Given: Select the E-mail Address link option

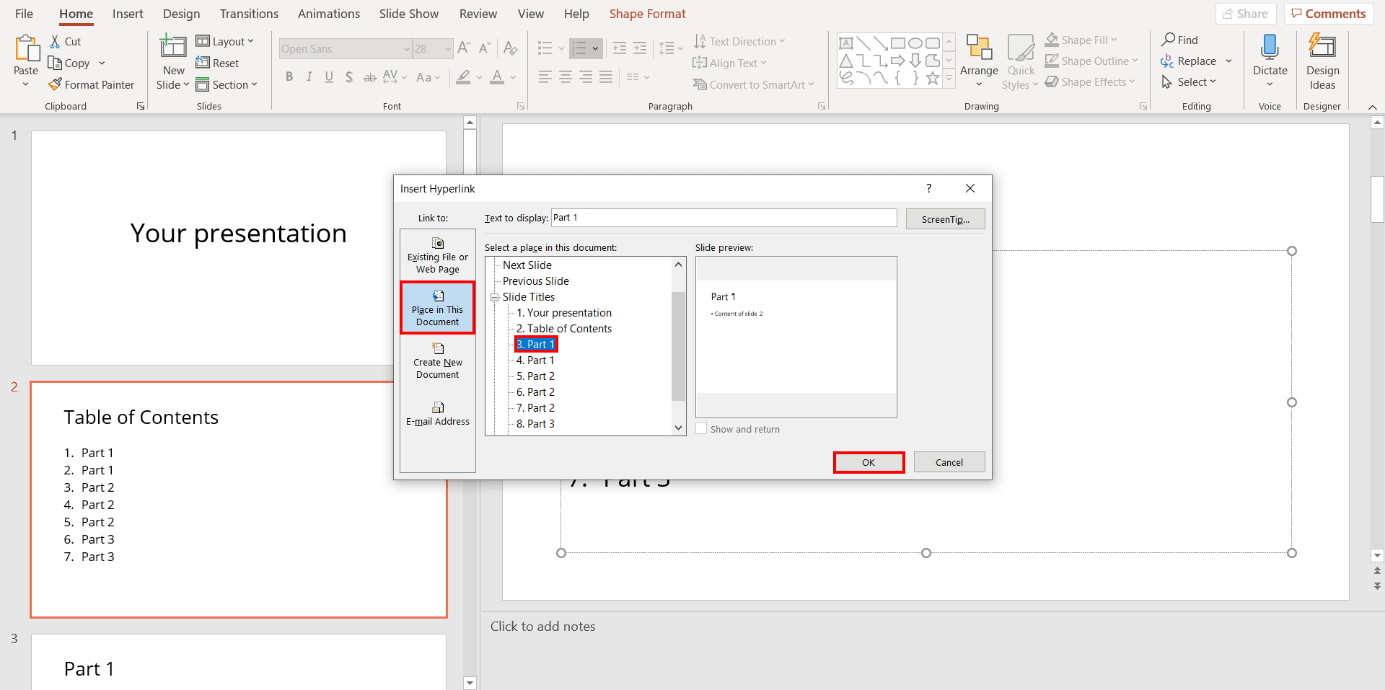Looking at the screenshot, I should [438, 413].
